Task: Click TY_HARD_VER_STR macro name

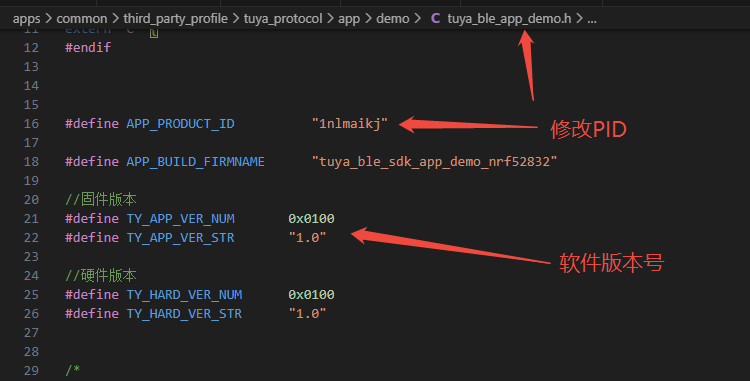Action: [x=184, y=314]
